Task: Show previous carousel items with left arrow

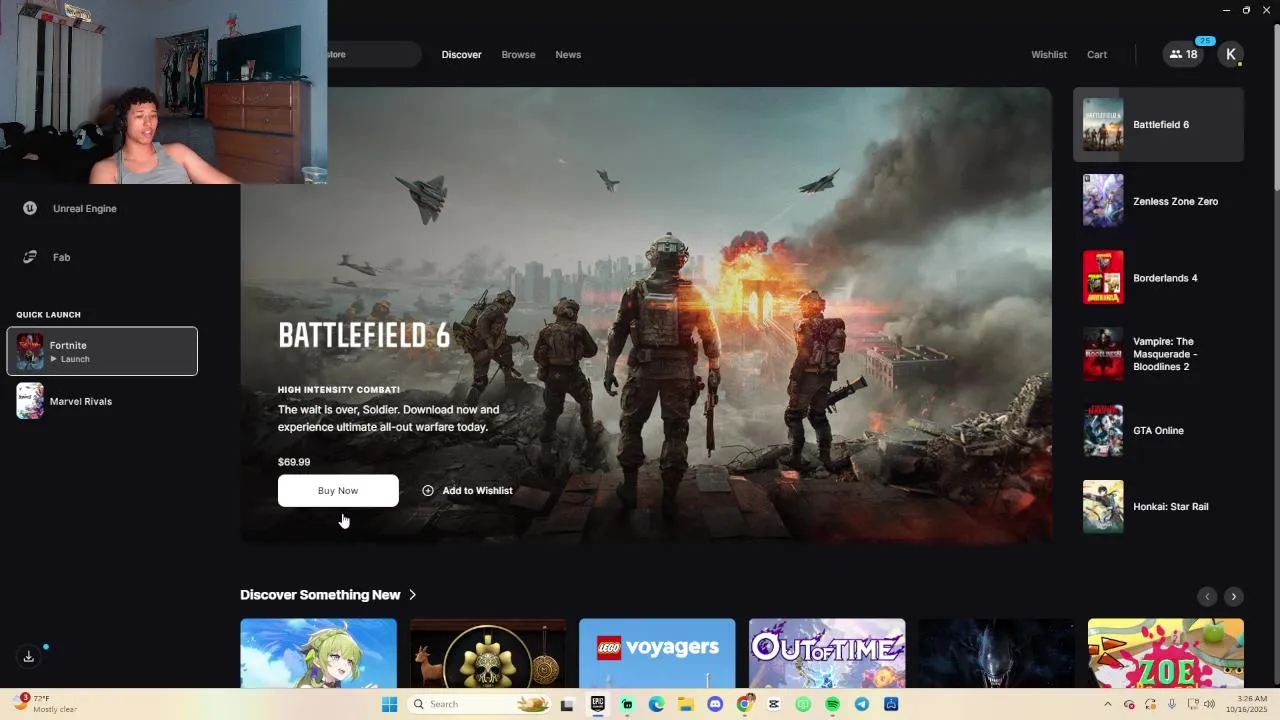Action: (1207, 596)
